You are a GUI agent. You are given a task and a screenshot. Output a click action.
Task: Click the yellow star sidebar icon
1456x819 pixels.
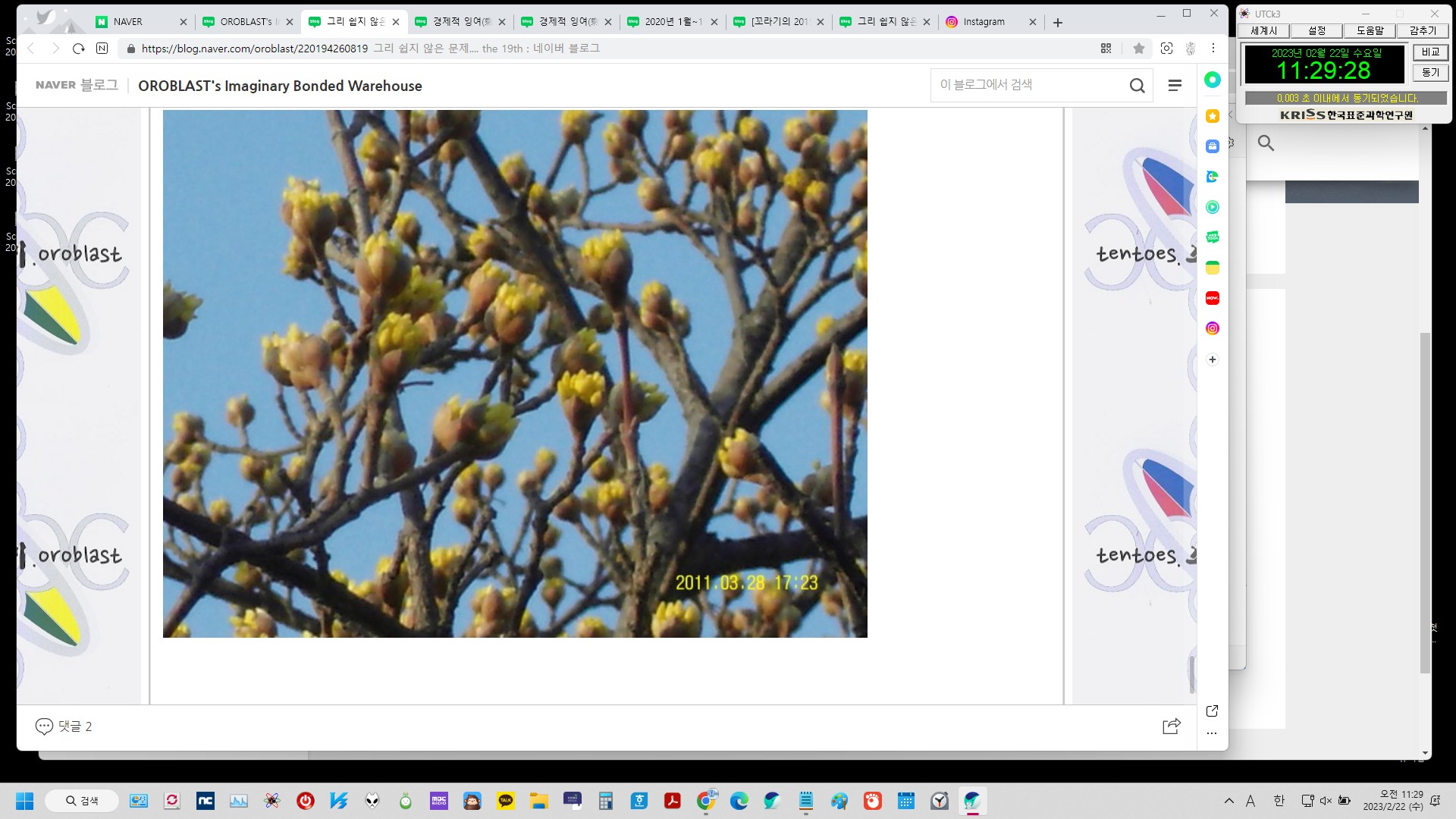[x=1212, y=116]
